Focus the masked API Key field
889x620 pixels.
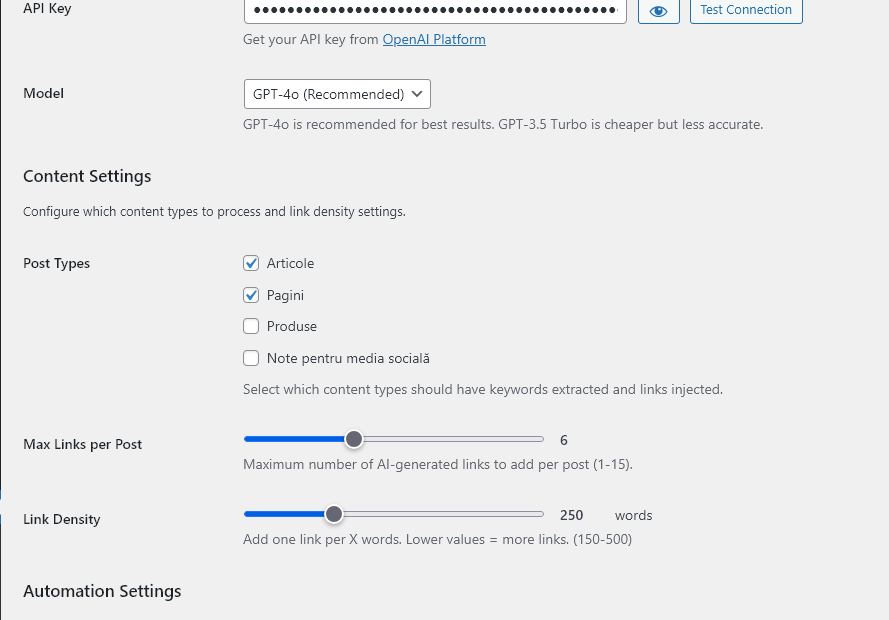click(x=435, y=10)
